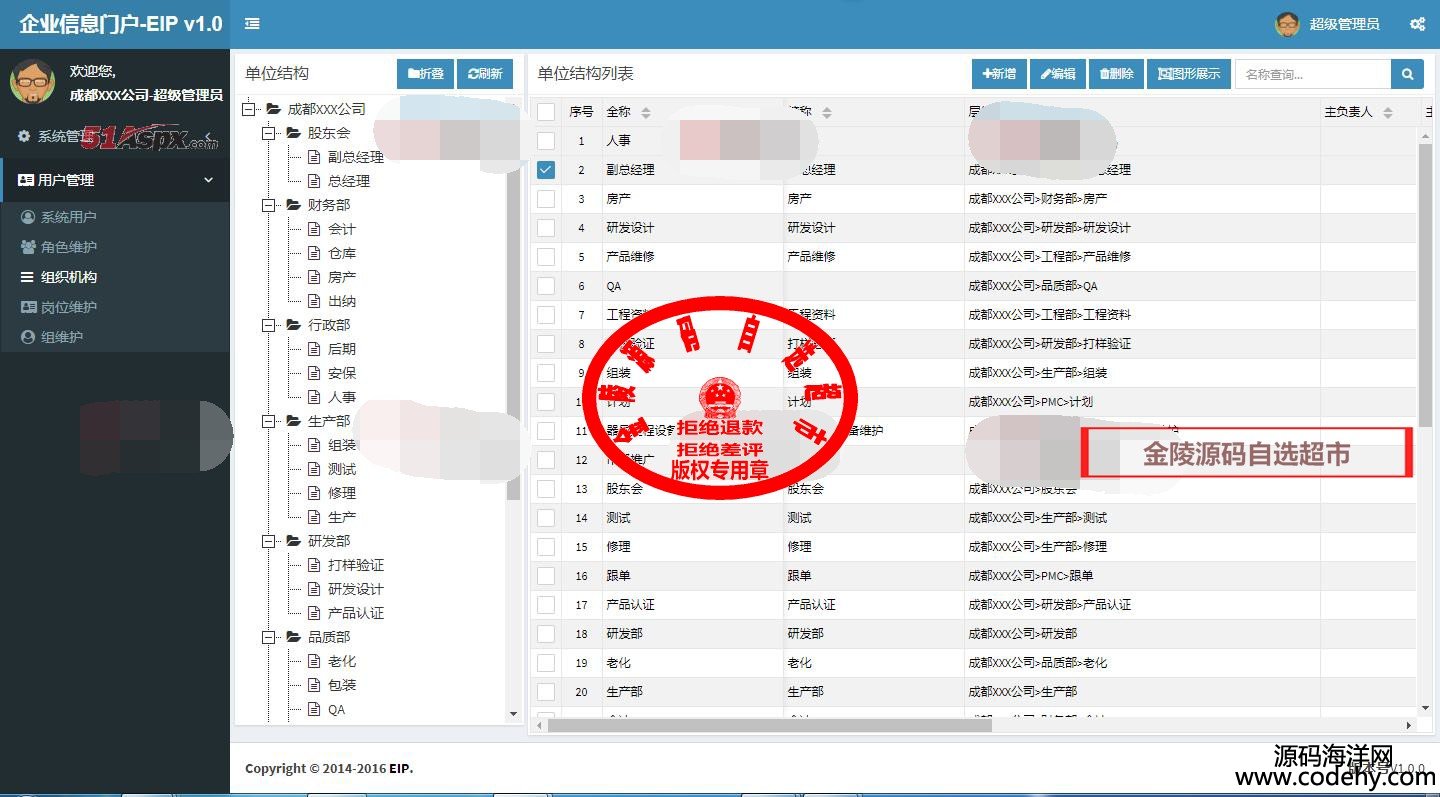This screenshot has width=1440, height=797.
Task: Sort the table by 全称 column
Action: click(645, 113)
